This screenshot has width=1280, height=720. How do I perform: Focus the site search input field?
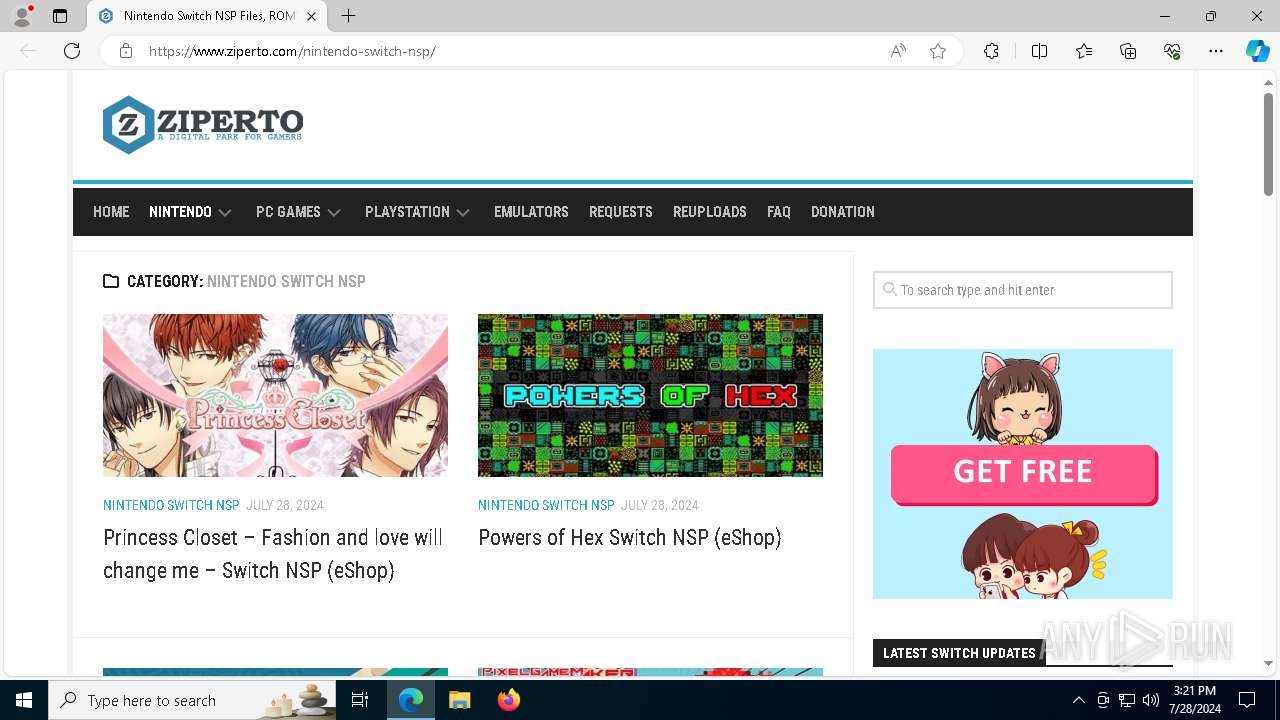coord(1023,290)
